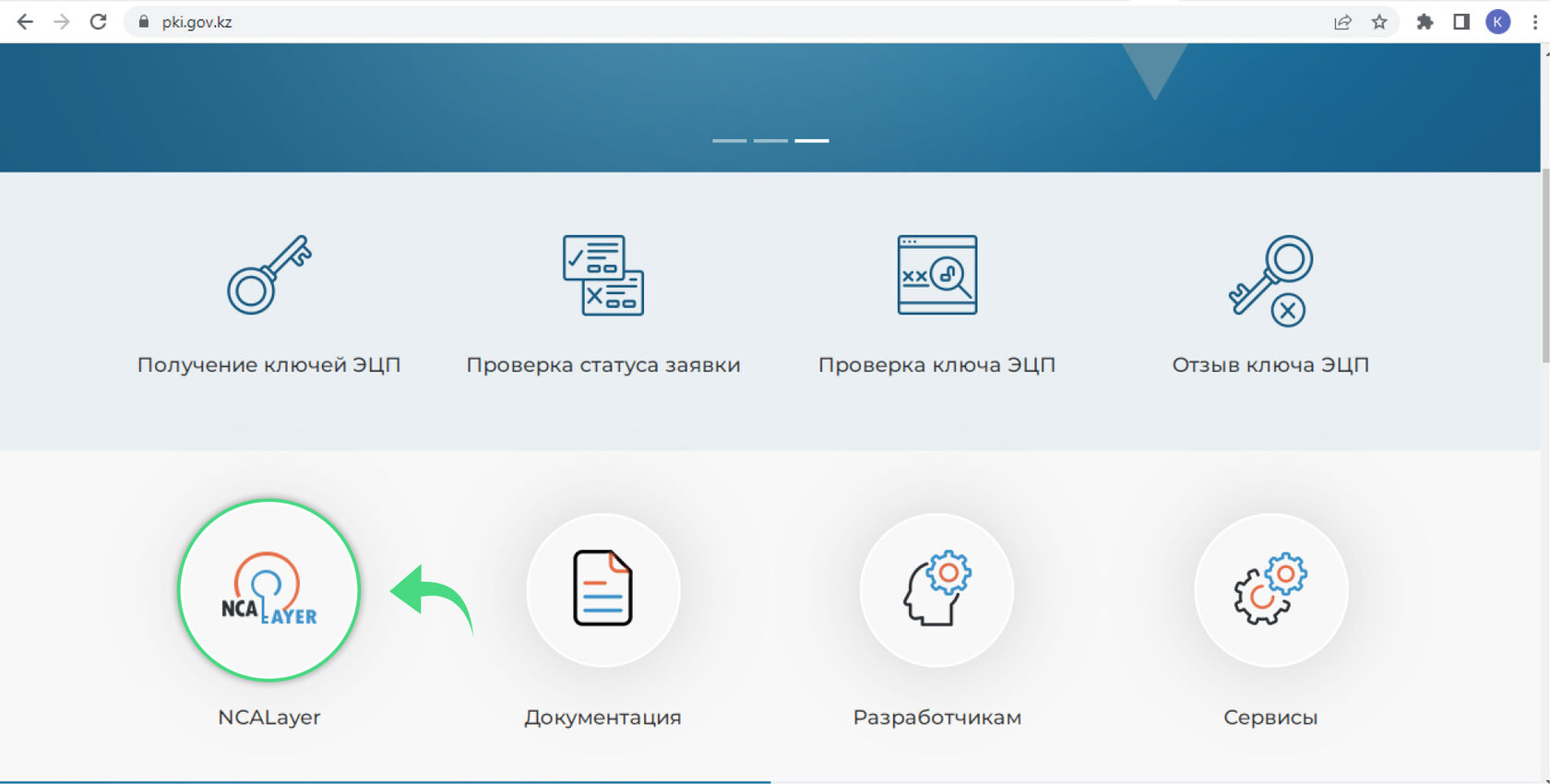Bookmark page with star icon
The height and width of the screenshot is (784, 1550).
pos(1379,22)
